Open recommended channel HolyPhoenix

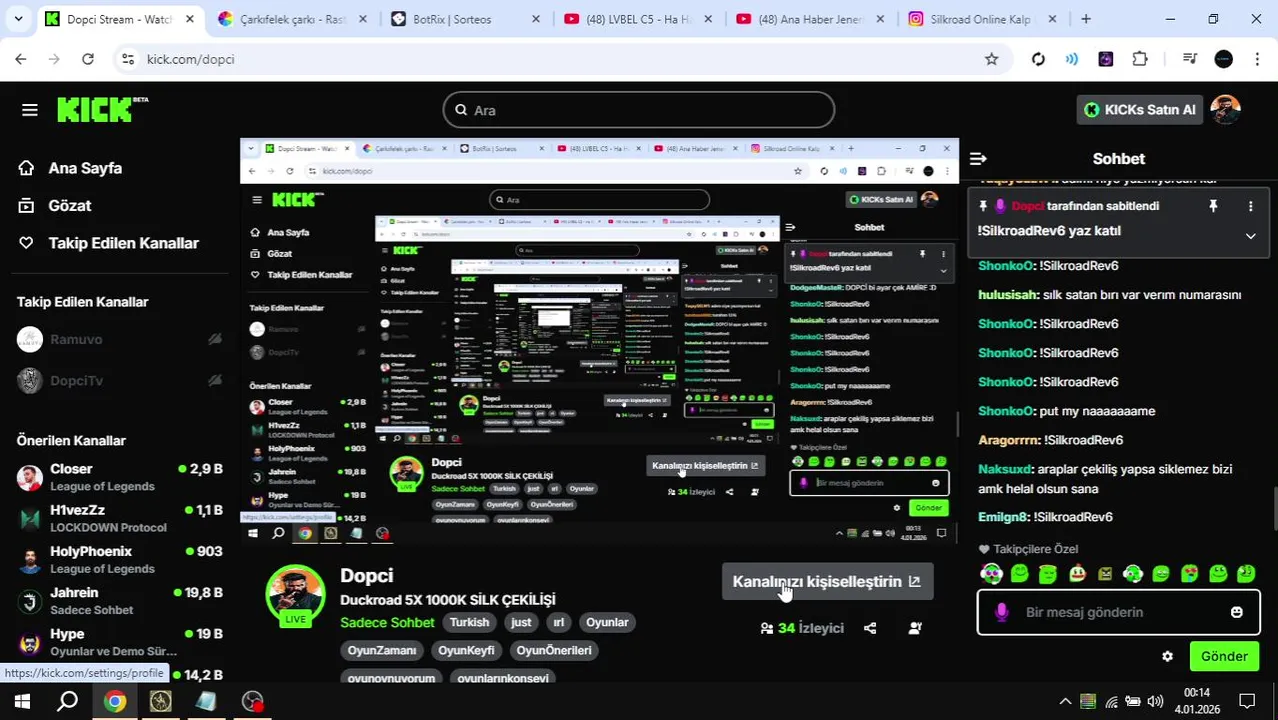tap(120, 559)
